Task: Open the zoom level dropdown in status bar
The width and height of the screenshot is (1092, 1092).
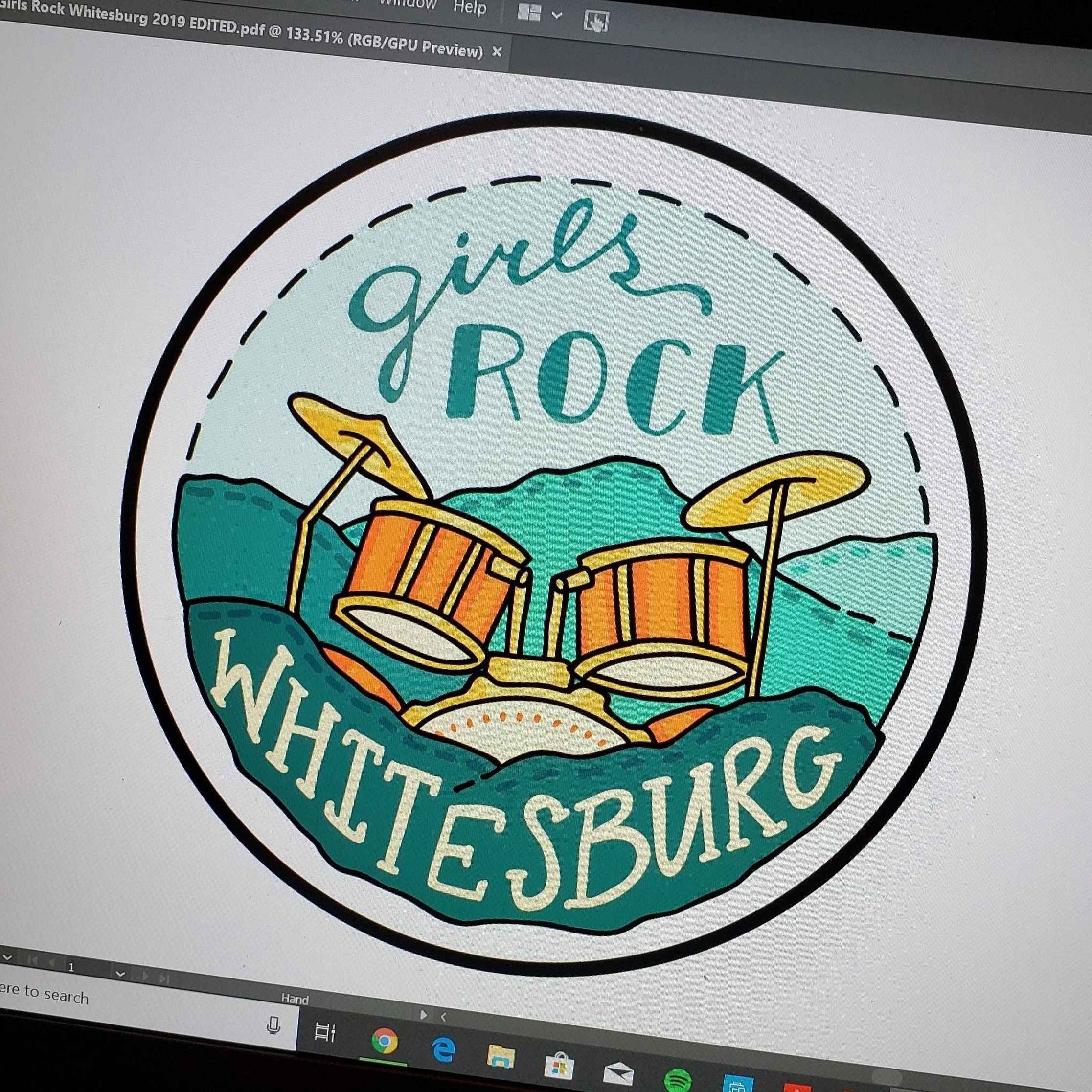Action: [7, 957]
